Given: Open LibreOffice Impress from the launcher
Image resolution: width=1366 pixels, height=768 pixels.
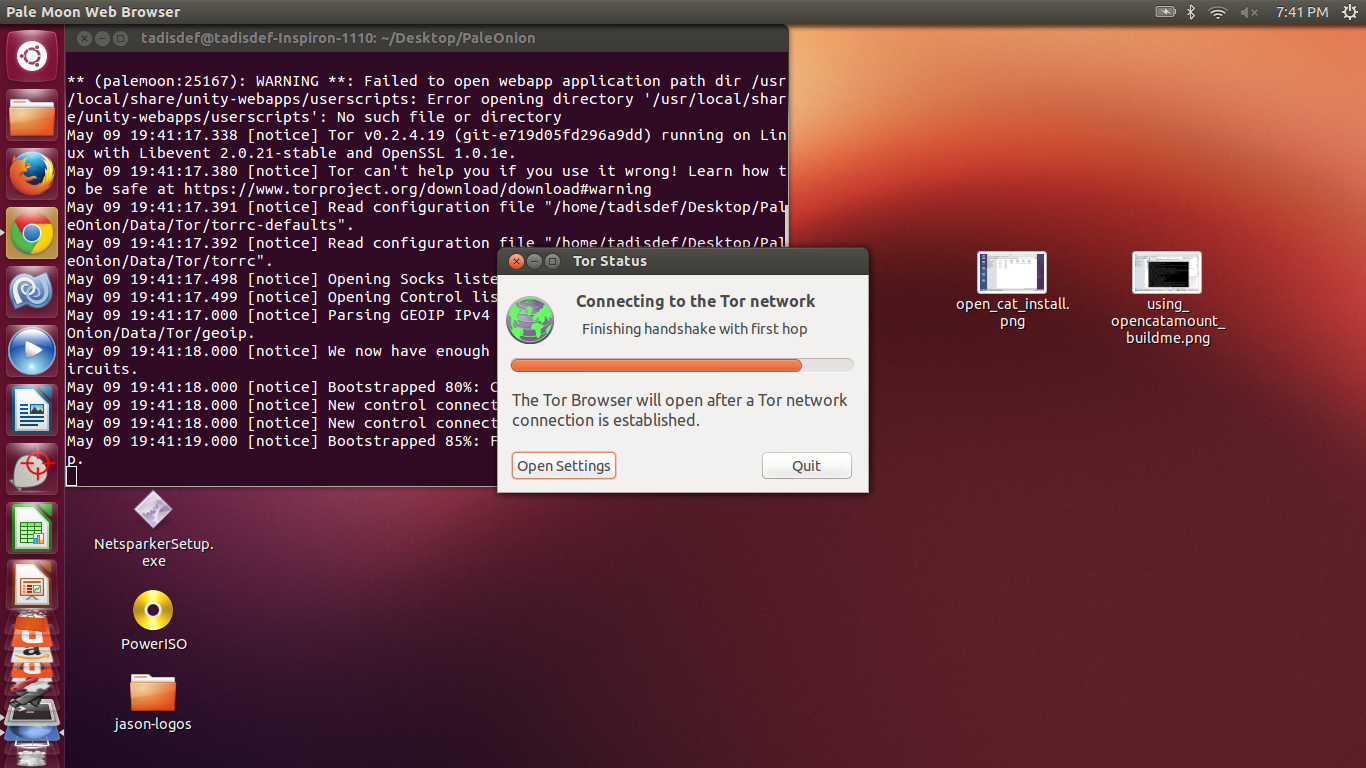Looking at the screenshot, I should [x=32, y=585].
